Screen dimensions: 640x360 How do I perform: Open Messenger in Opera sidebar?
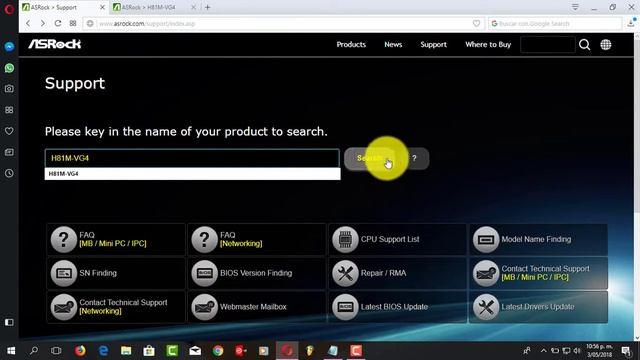point(9,47)
